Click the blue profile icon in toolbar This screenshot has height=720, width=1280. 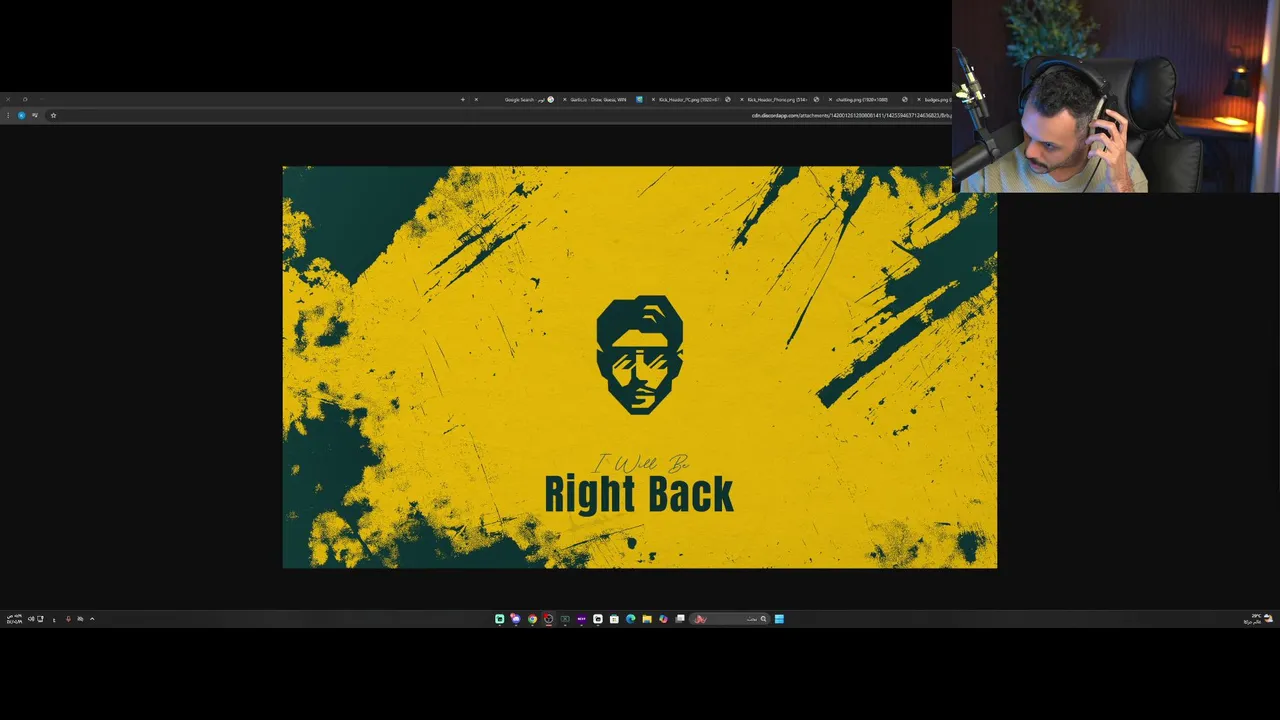pos(21,115)
